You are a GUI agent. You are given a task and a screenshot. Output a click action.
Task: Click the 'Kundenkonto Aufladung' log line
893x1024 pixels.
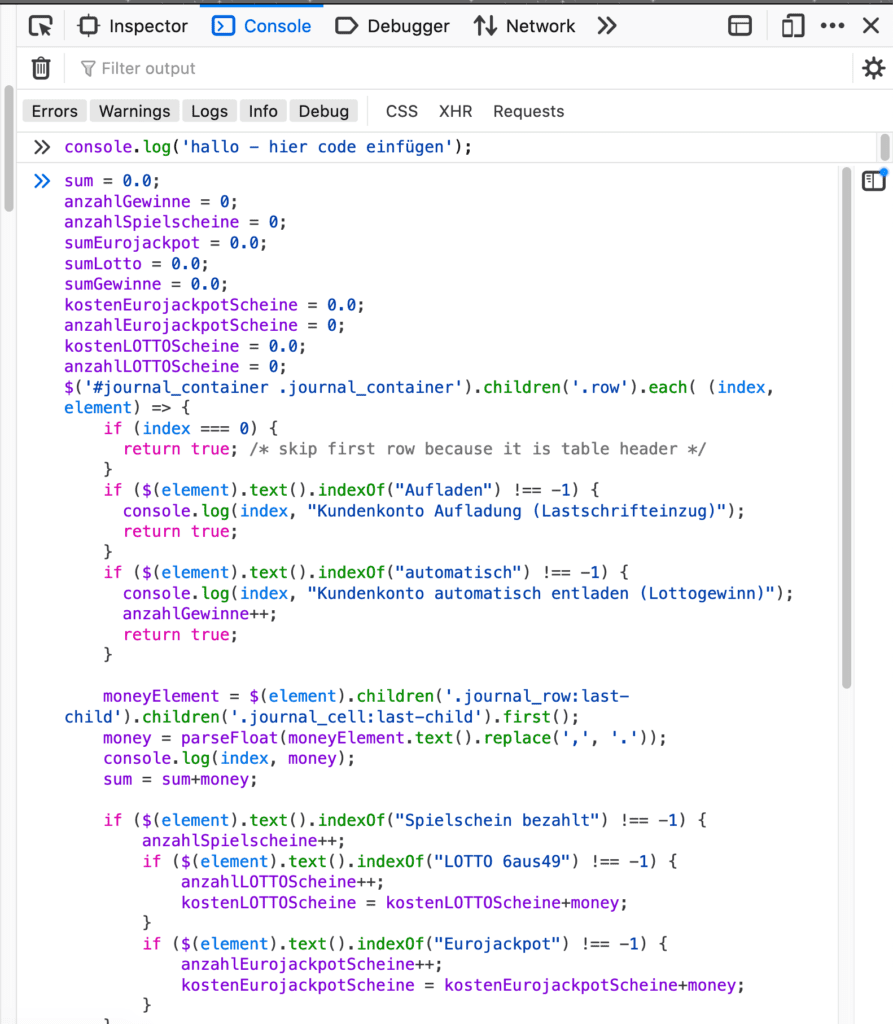point(434,511)
